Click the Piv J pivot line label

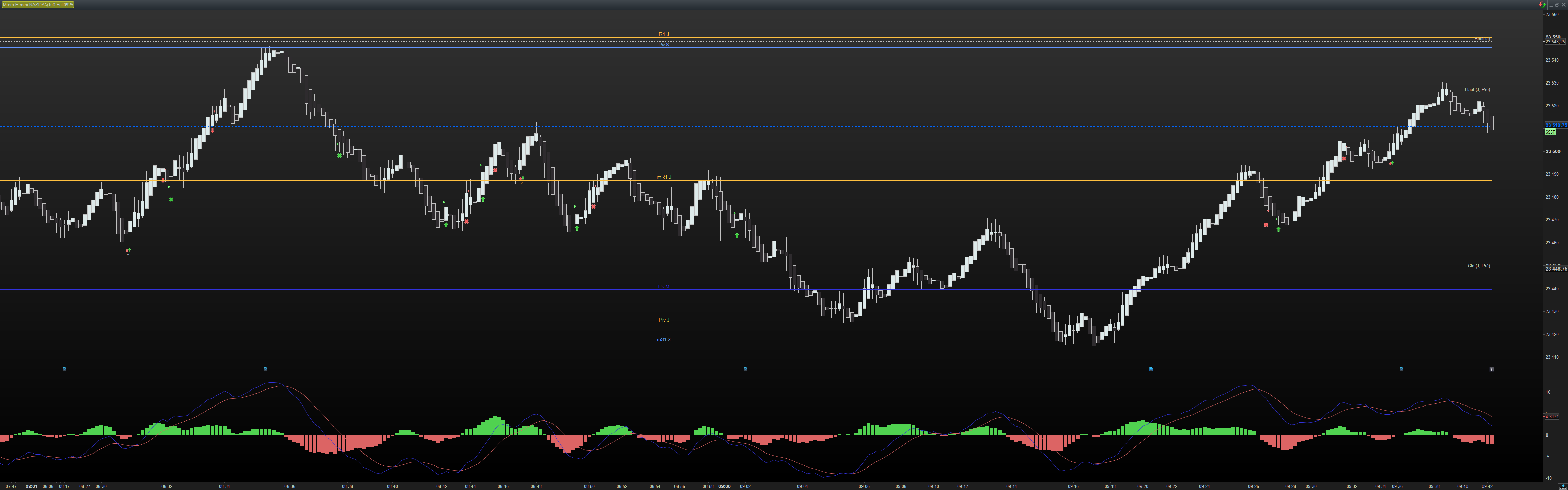(664, 320)
